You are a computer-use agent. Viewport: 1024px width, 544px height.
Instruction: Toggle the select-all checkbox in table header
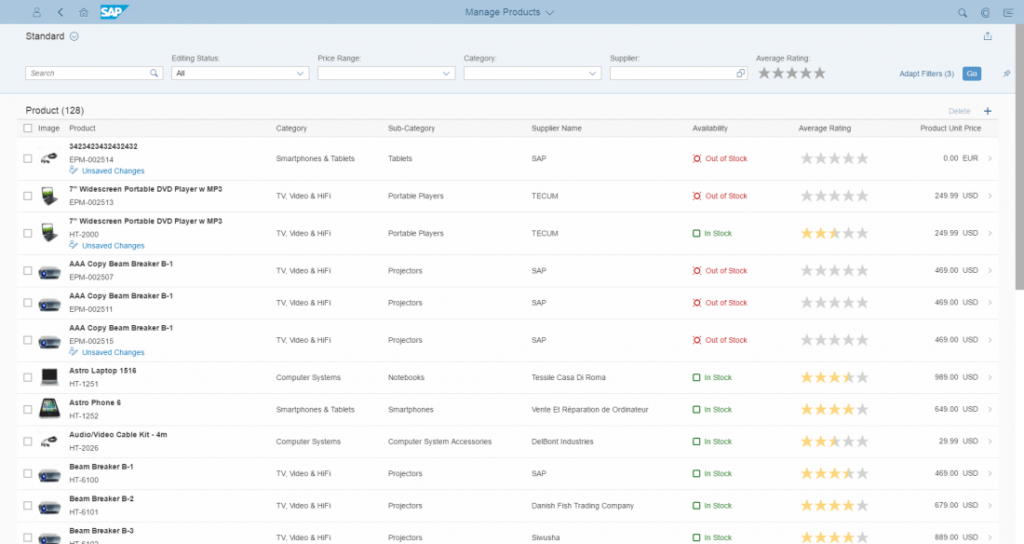(x=27, y=128)
